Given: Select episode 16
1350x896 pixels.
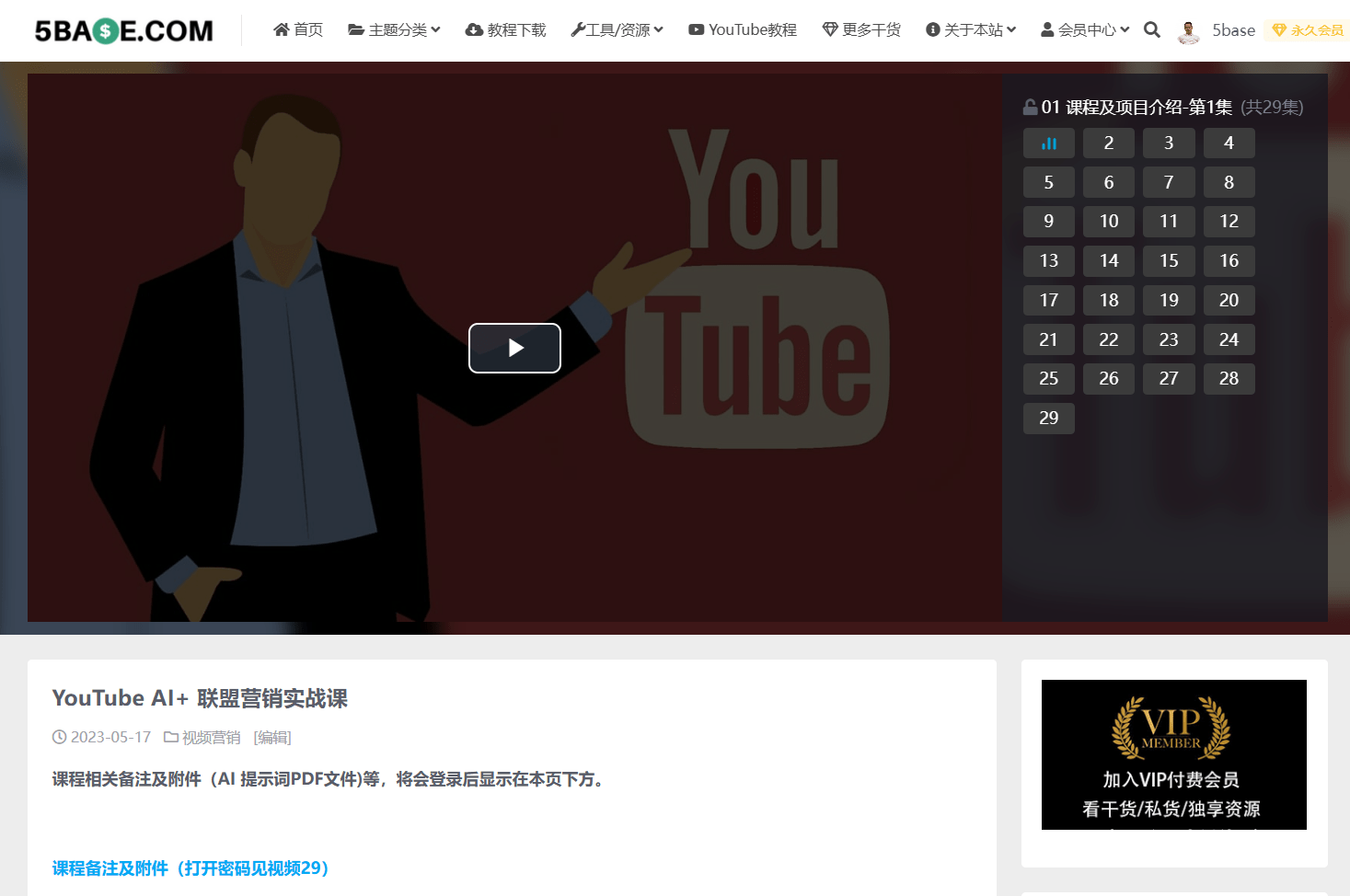Looking at the screenshot, I should coord(1229,261).
